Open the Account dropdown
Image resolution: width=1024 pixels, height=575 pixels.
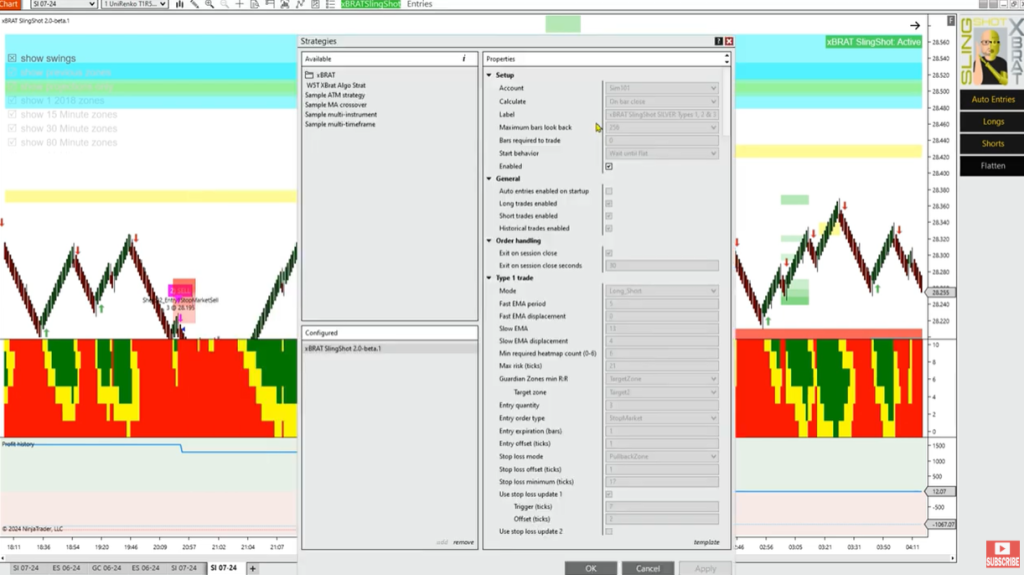click(662, 88)
